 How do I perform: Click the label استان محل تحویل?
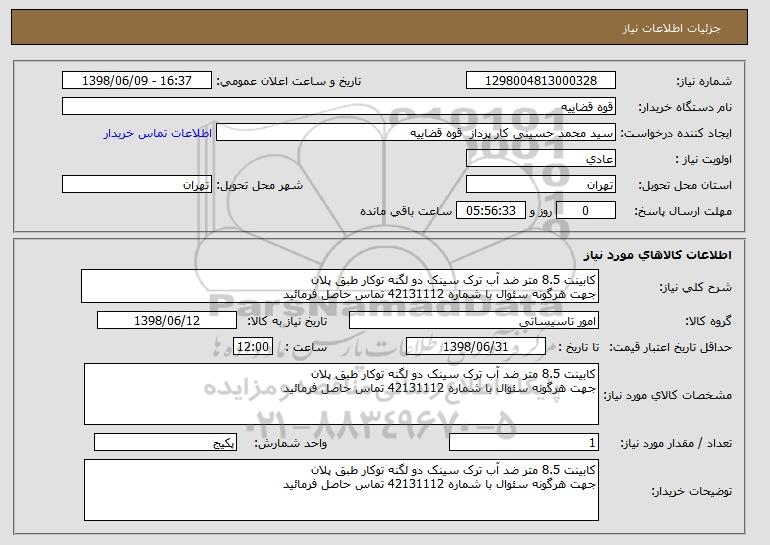(685, 185)
